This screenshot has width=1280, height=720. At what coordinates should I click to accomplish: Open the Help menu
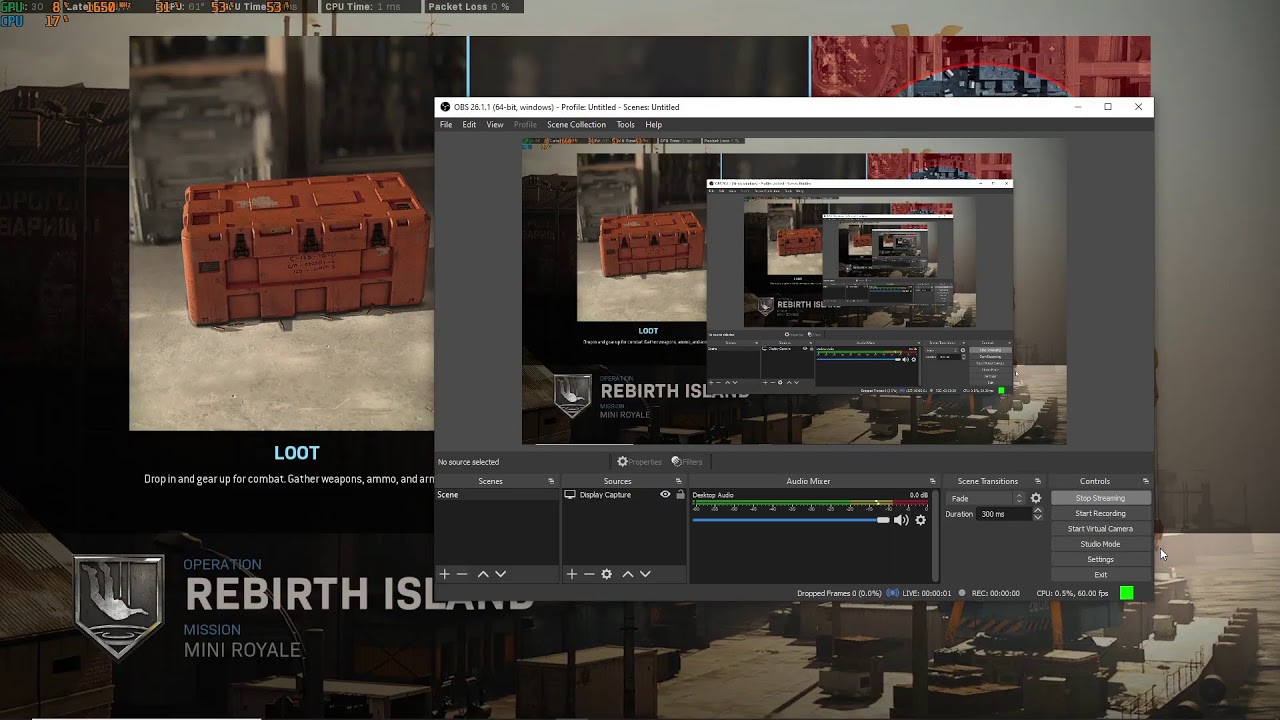653,125
